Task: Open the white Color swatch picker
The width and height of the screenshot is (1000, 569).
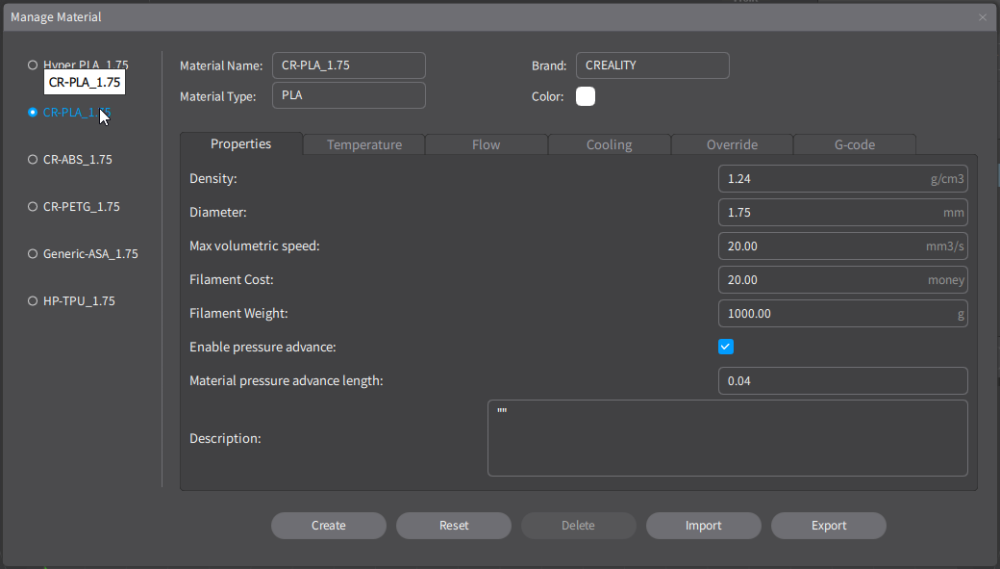Action: click(x=585, y=96)
